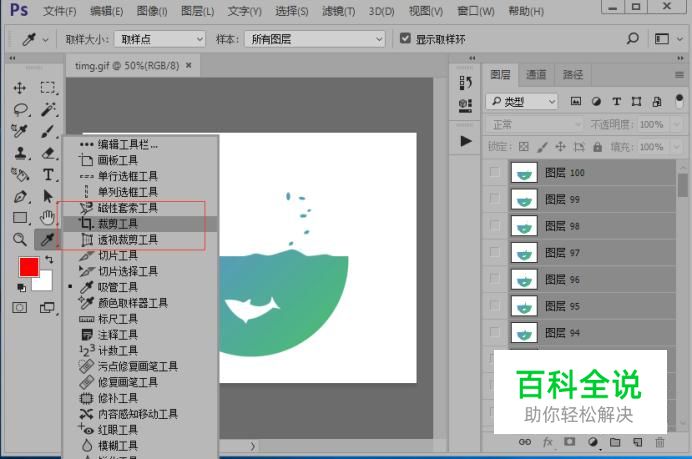Open the 图像(I) menu

[x=152, y=11]
